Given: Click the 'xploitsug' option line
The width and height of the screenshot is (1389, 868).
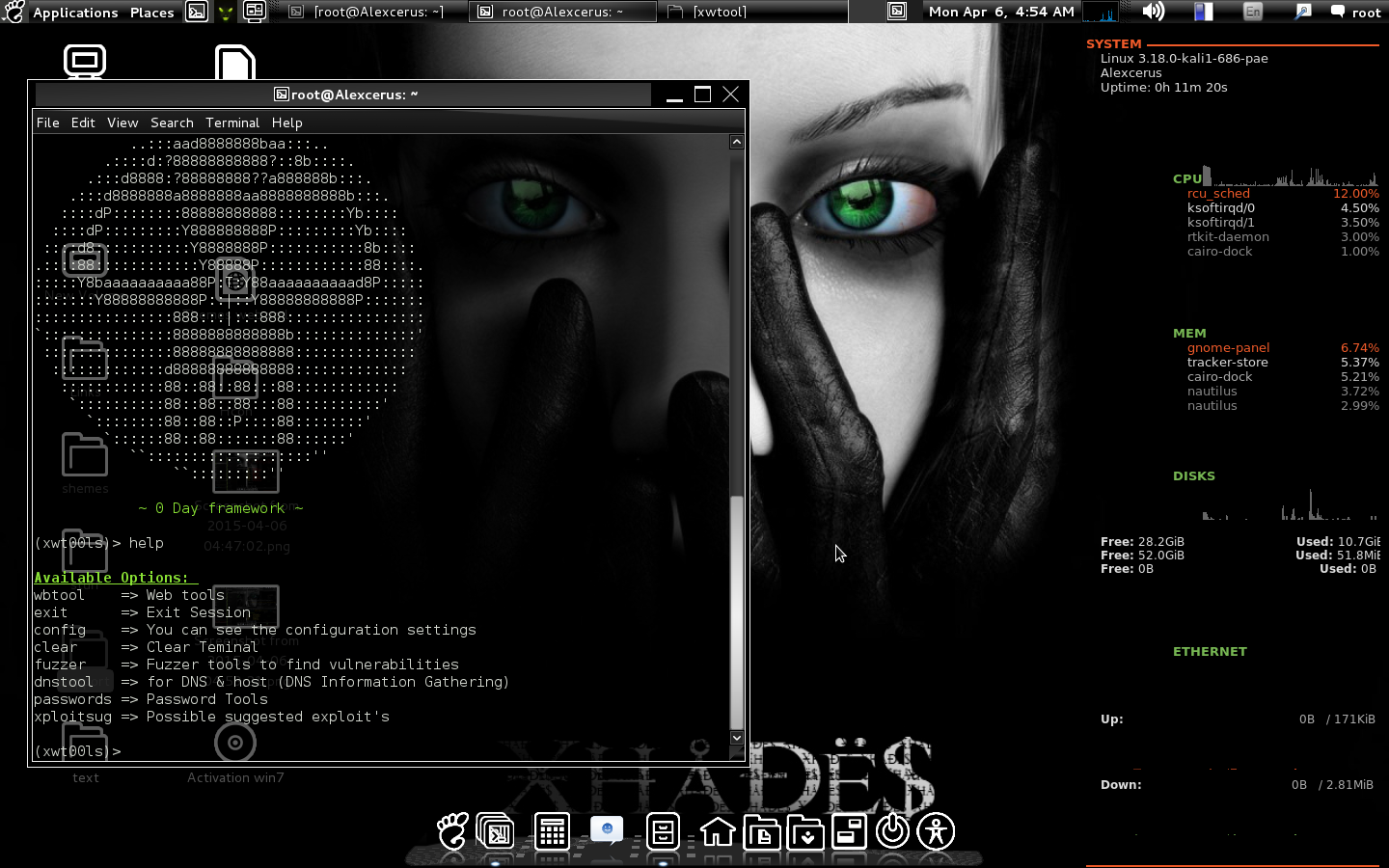Looking at the screenshot, I should 211,717.
